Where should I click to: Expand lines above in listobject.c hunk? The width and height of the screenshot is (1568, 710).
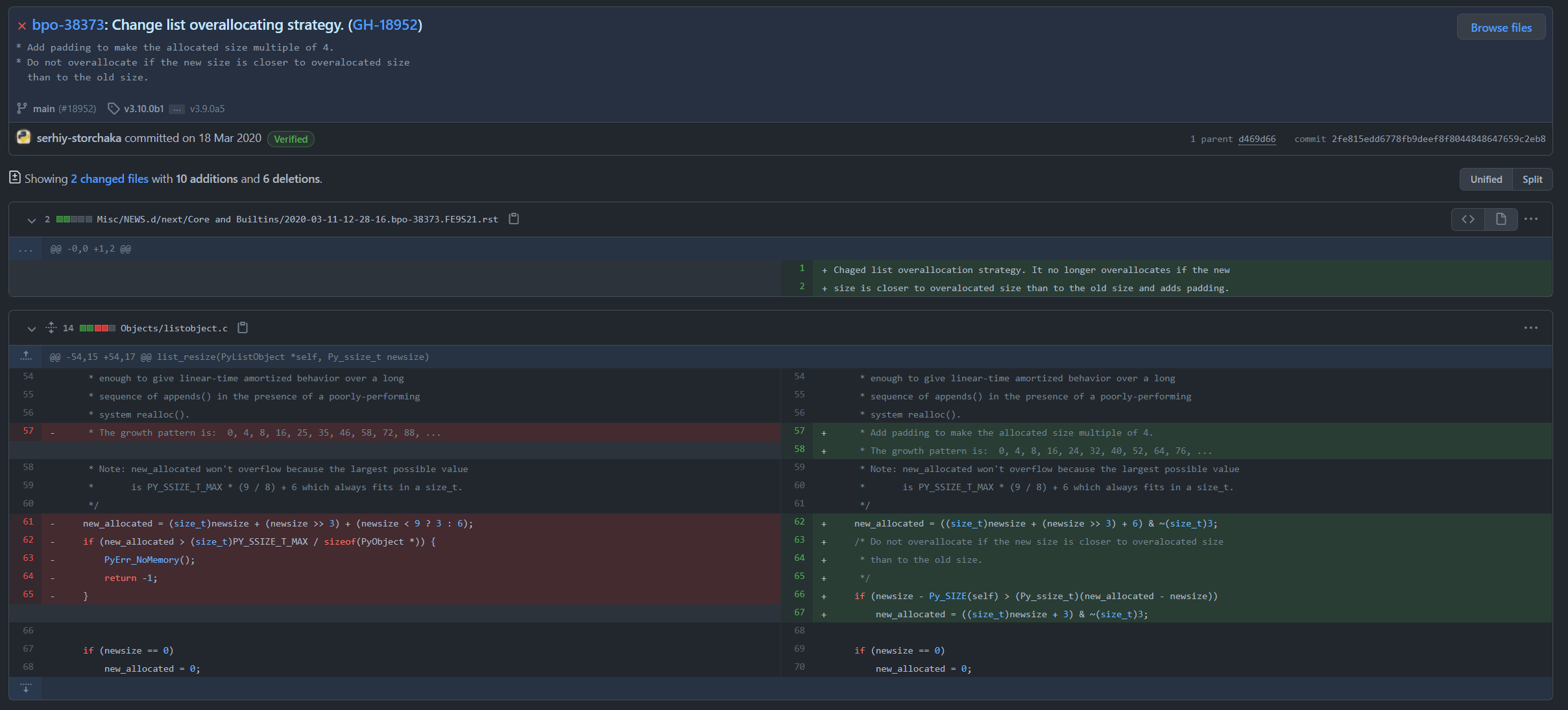[x=26, y=356]
